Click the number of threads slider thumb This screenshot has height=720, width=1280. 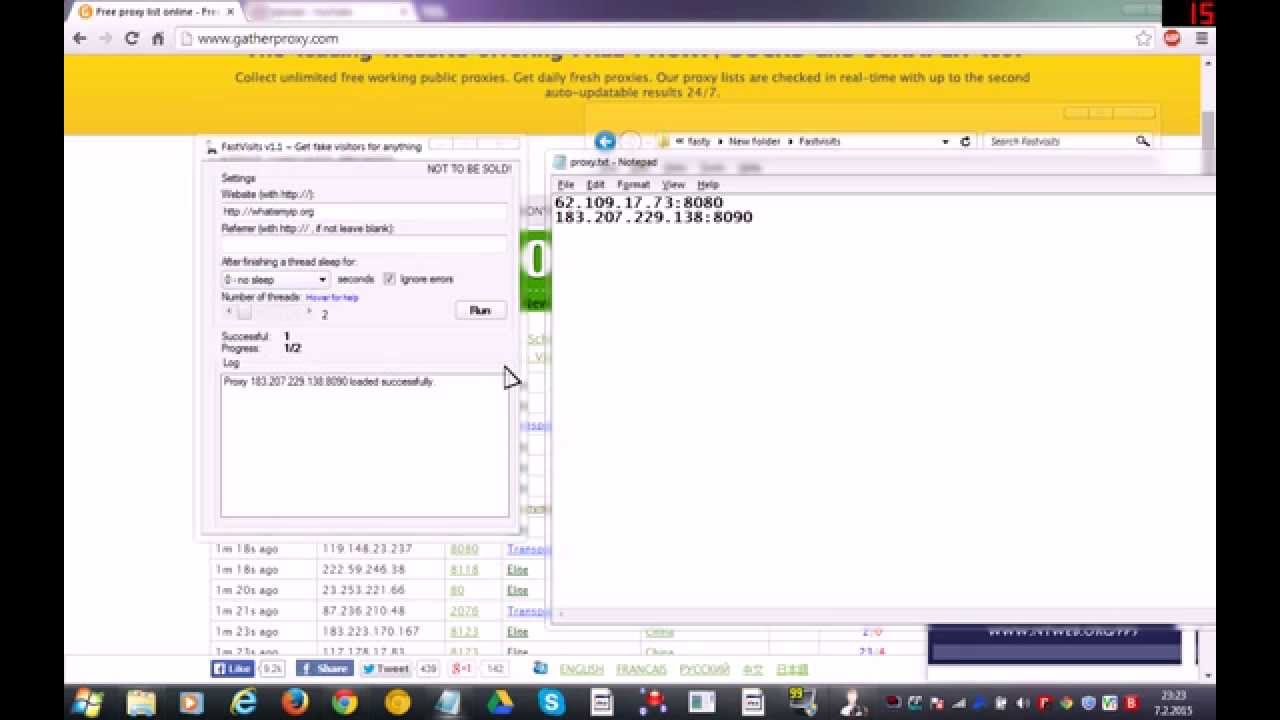(x=244, y=313)
